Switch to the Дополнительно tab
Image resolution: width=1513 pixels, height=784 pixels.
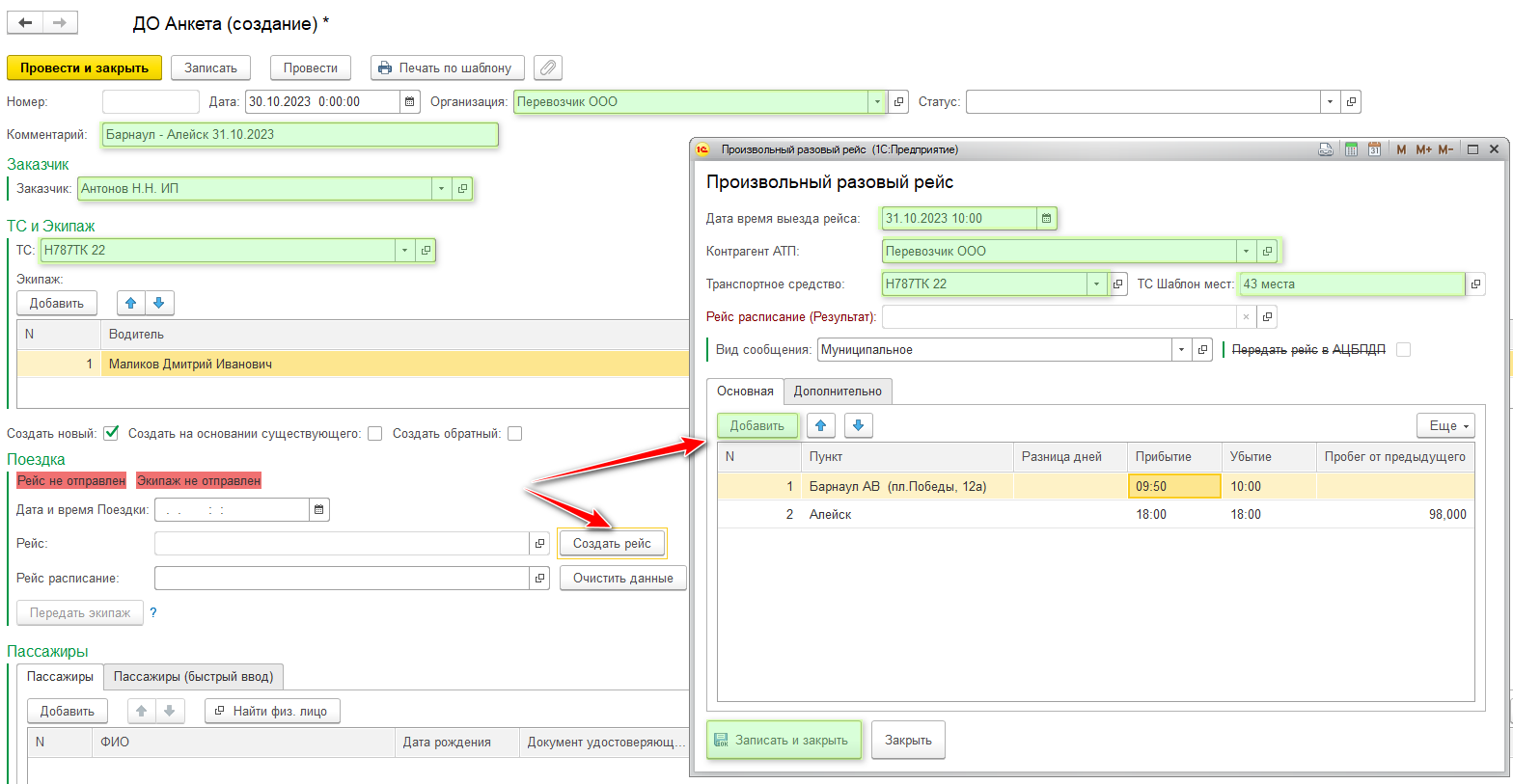click(837, 391)
